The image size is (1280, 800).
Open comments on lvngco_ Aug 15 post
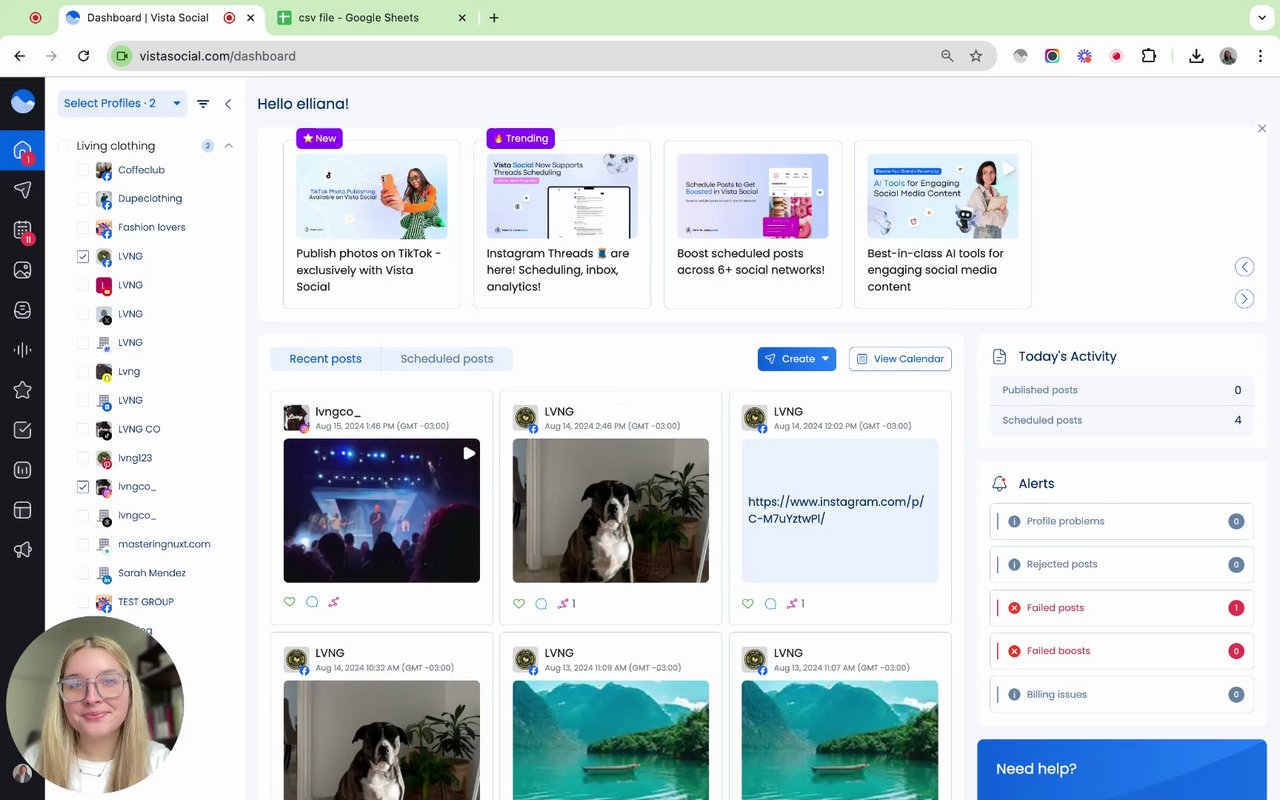pos(312,602)
